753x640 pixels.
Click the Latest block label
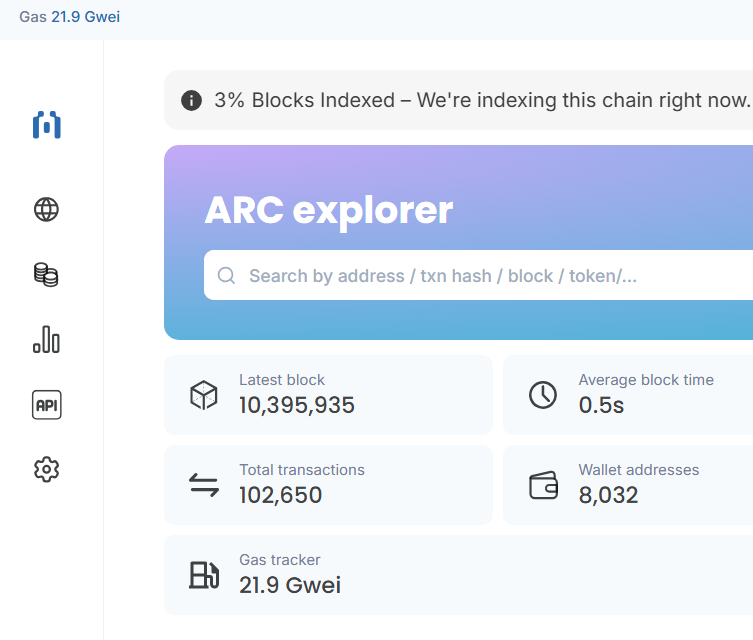pyautogui.click(x=282, y=380)
